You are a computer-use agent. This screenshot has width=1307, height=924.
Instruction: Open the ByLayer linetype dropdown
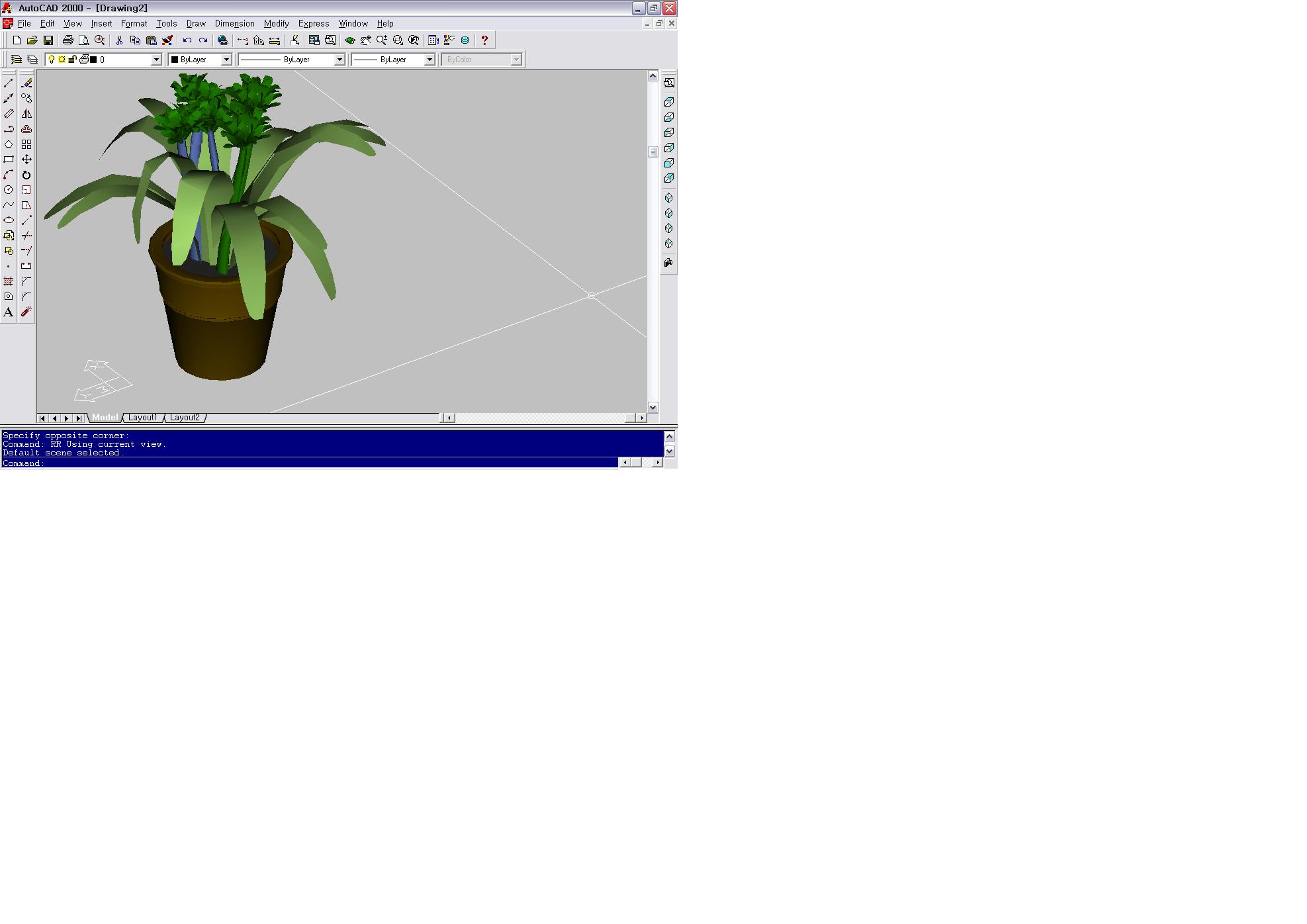click(x=339, y=60)
